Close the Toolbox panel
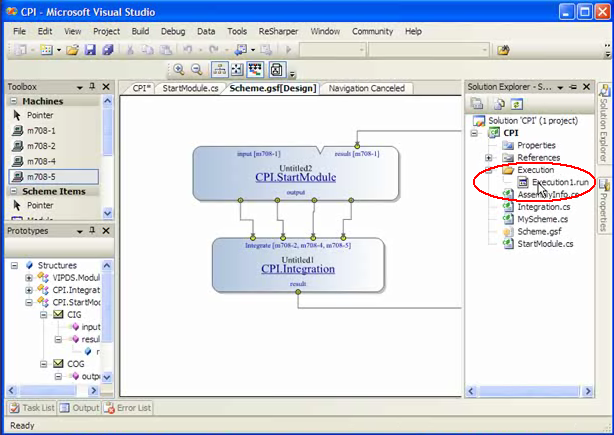This screenshot has height=435, width=614. 106,87
